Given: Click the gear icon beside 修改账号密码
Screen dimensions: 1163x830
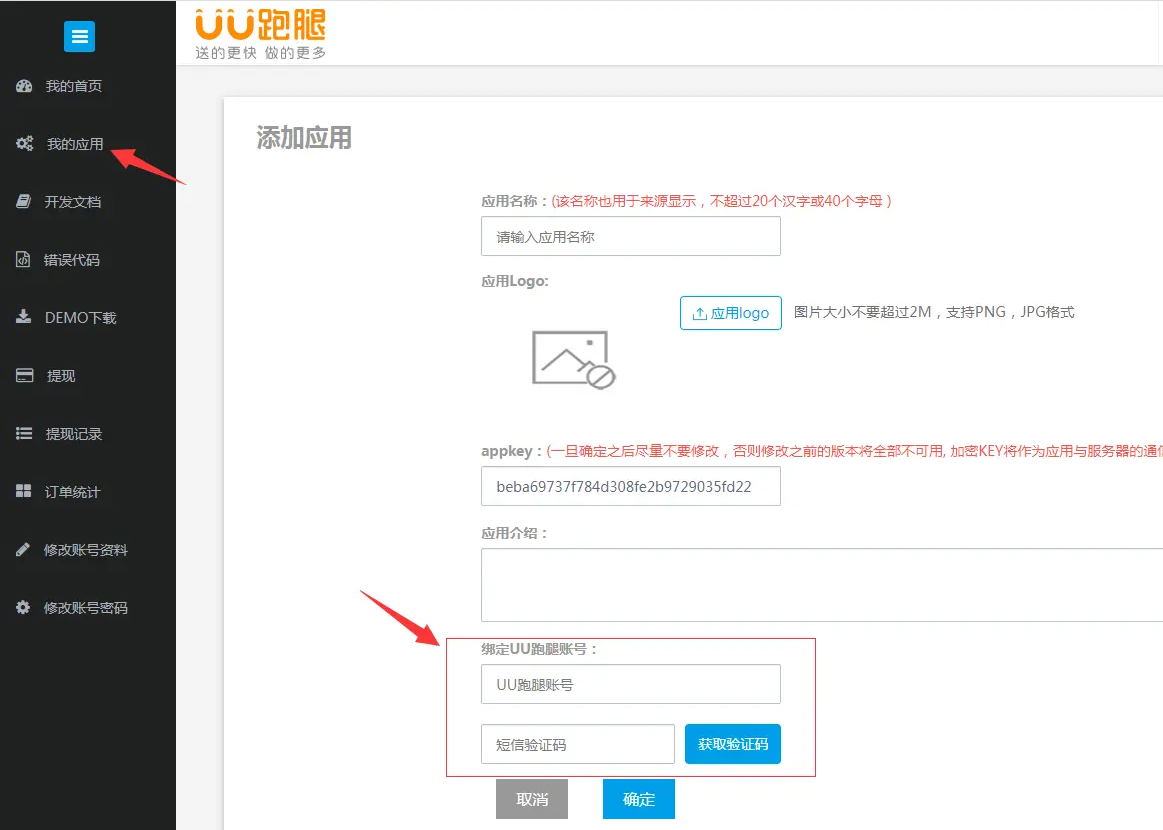Looking at the screenshot, I should point(23,607).
